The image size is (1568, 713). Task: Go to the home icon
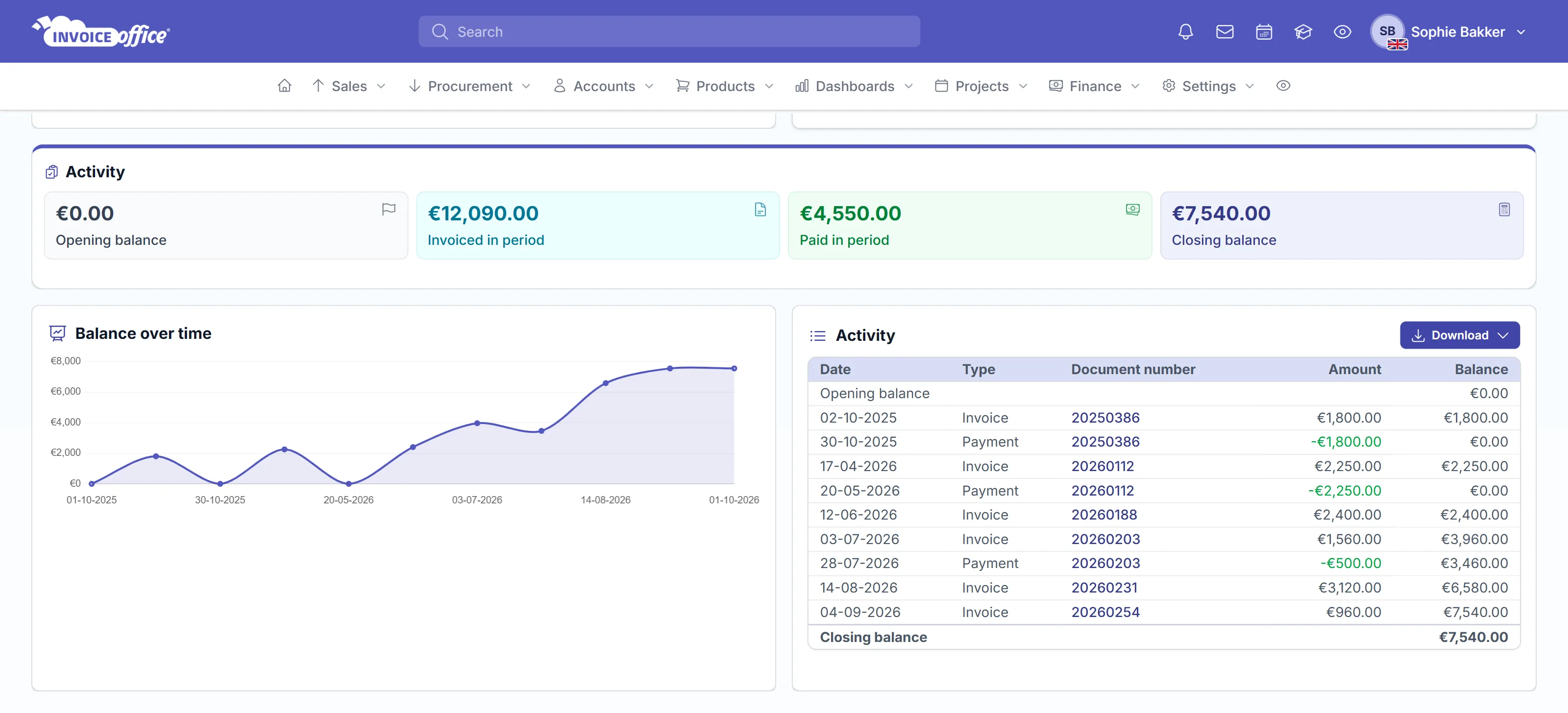coord(284,86)
